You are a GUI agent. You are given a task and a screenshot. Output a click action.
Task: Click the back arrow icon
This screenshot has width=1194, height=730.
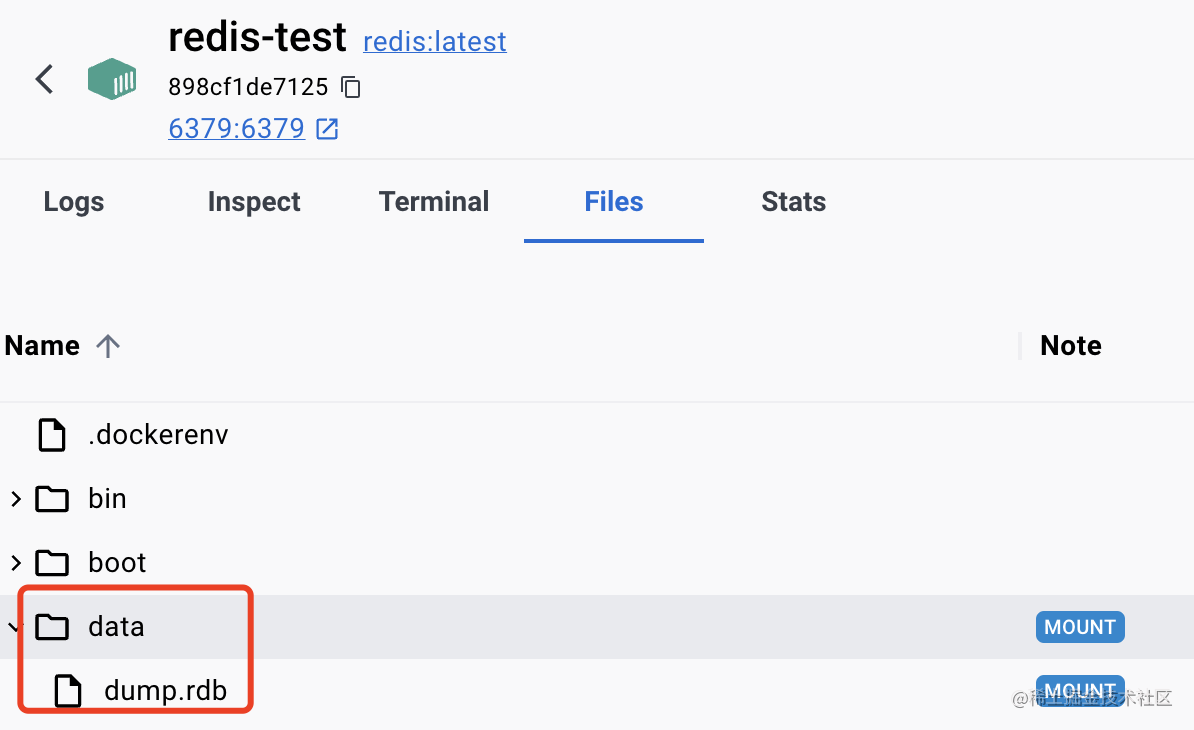click(44, 79)
